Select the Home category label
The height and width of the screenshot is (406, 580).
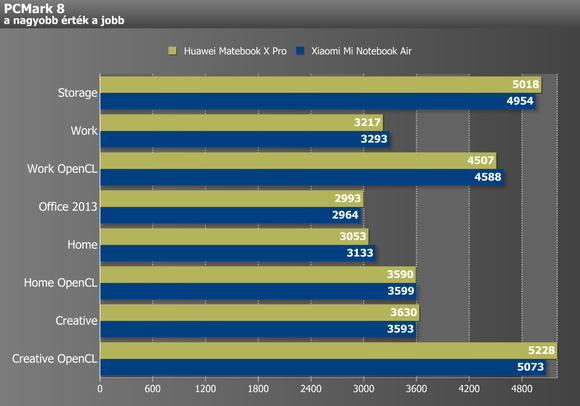82,245
